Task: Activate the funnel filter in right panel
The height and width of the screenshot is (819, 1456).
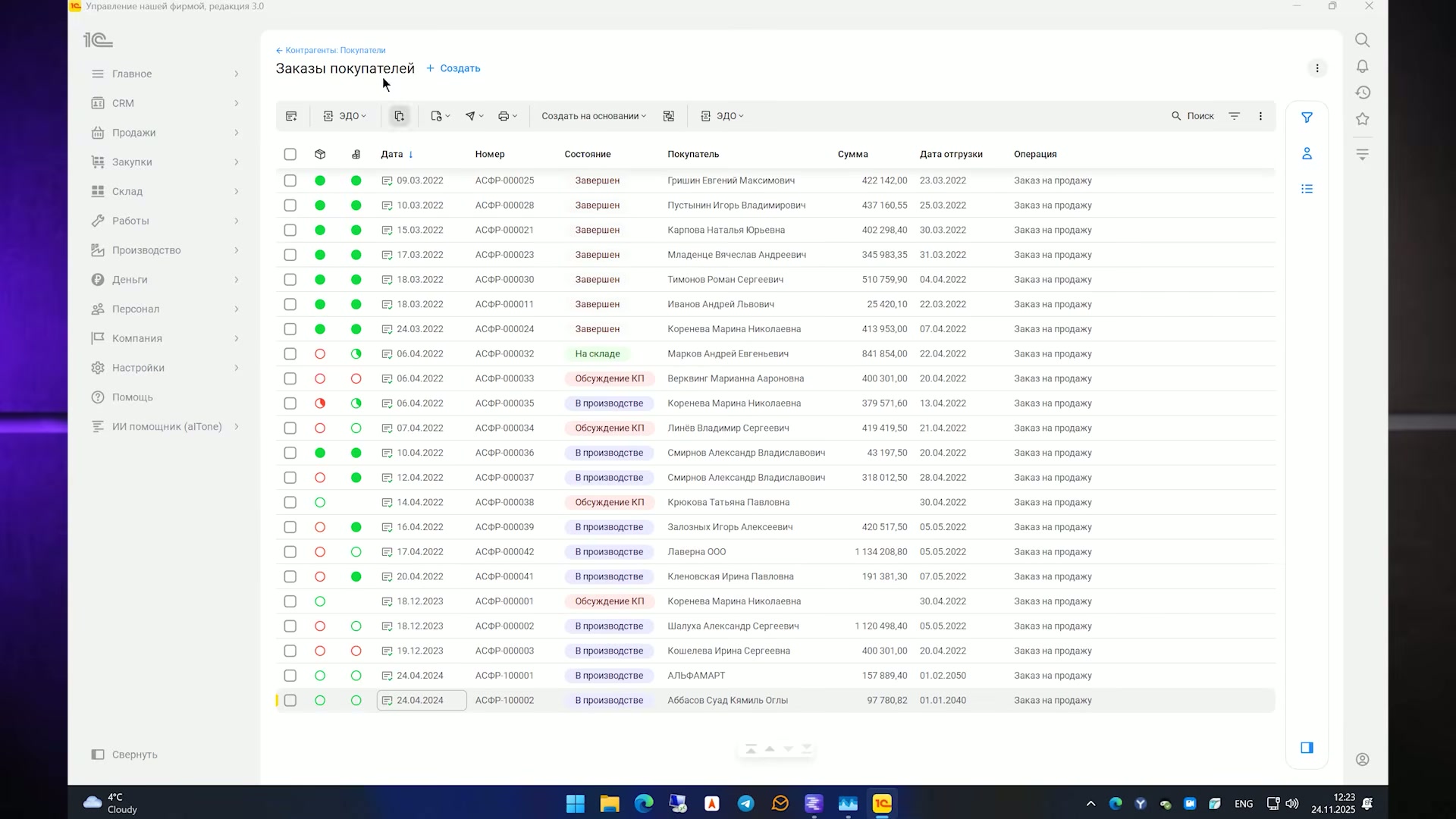Action: pos(1307,118)
